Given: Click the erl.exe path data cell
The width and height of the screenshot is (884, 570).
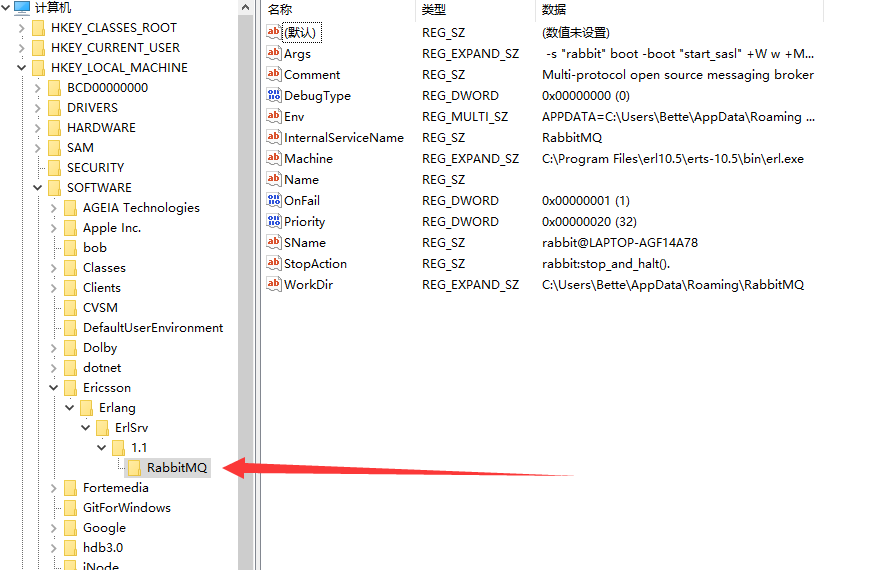Looking at the screenshot, I should coord(673,159).
